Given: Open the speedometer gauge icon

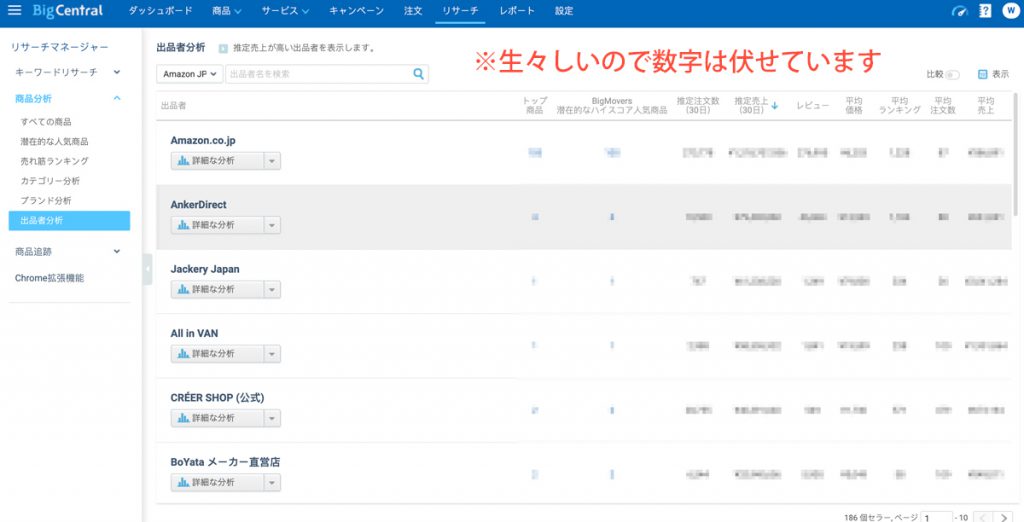Looking at the screenshot, I should coord(959,11).
